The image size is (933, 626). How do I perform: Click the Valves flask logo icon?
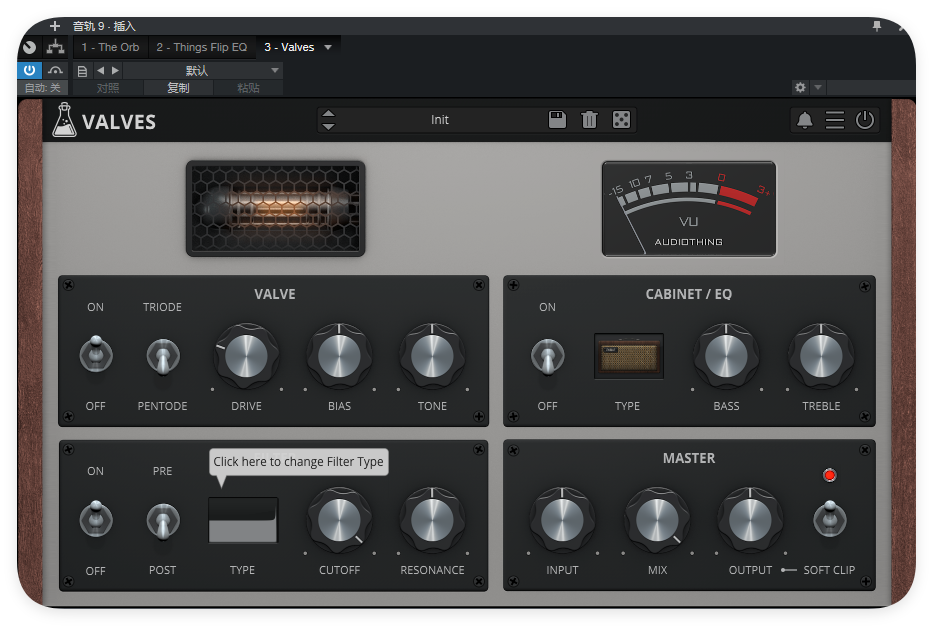(x=64, y=120)
